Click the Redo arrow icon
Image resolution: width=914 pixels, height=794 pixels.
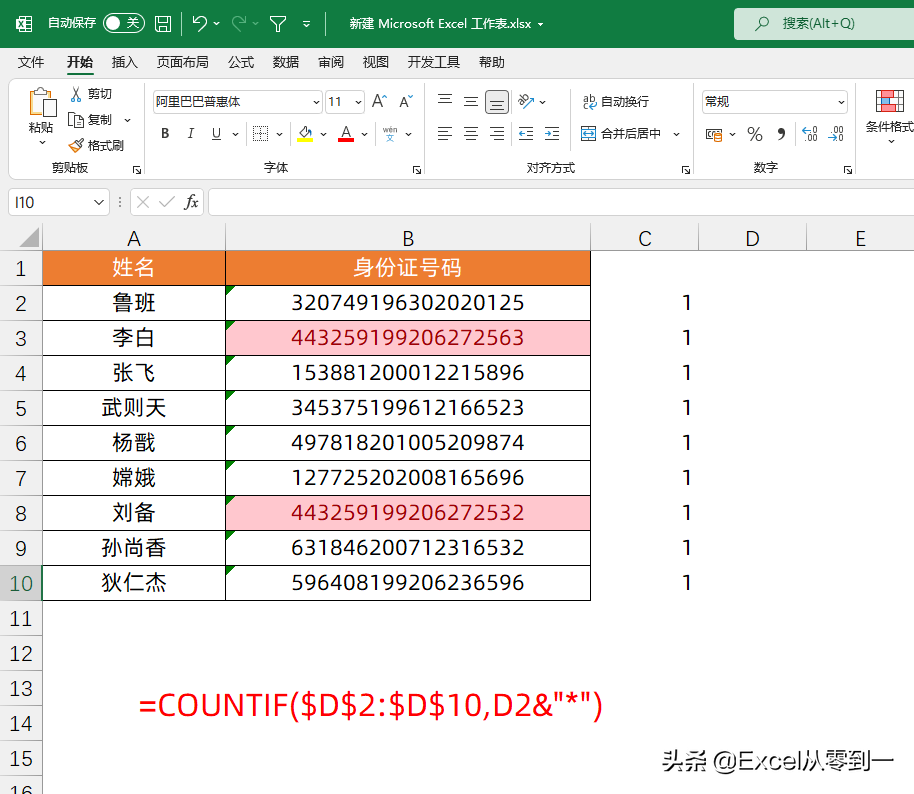coord(239,23)
